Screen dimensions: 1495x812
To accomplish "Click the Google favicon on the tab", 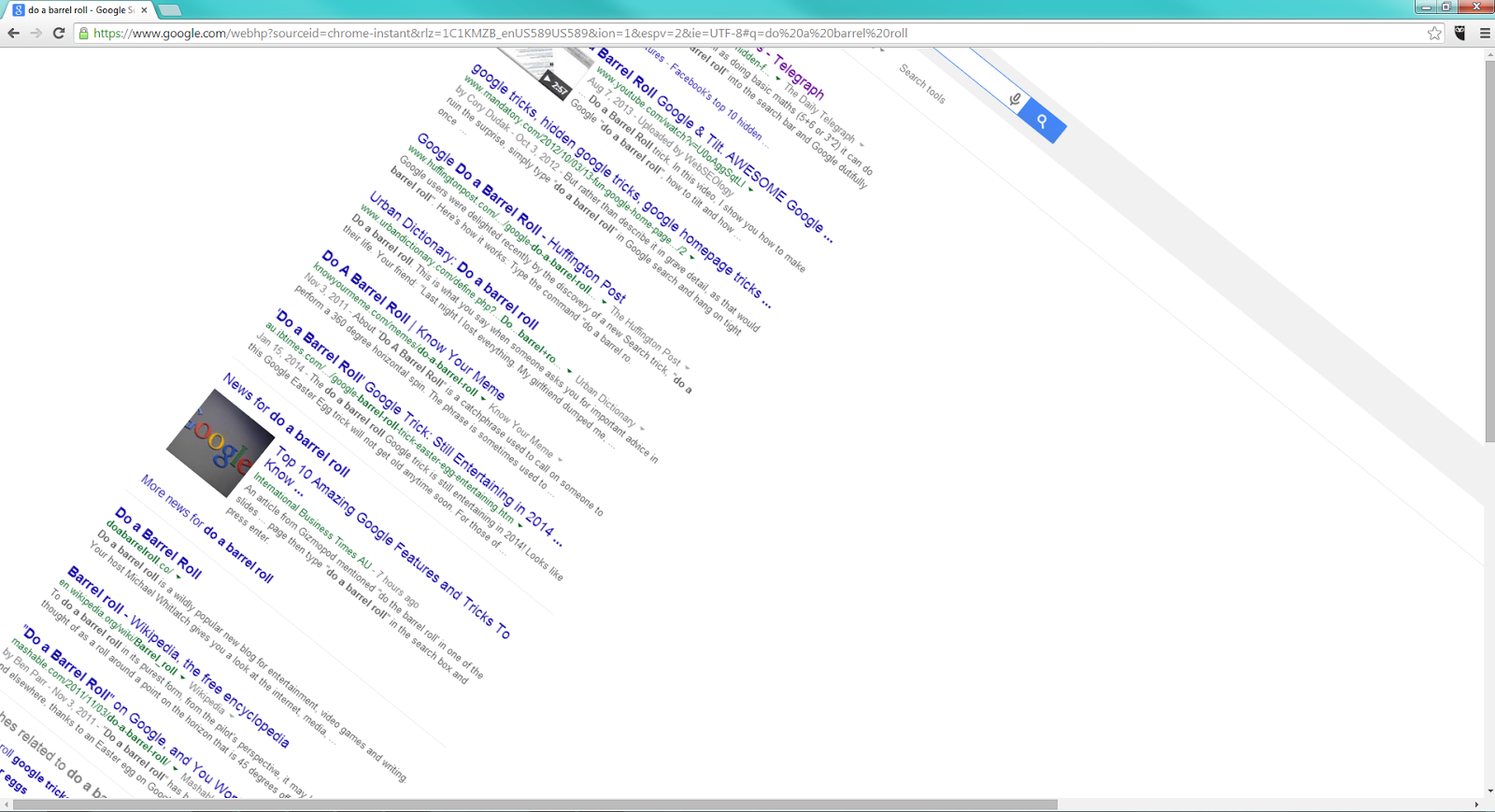I will click(x=19, y=10).
